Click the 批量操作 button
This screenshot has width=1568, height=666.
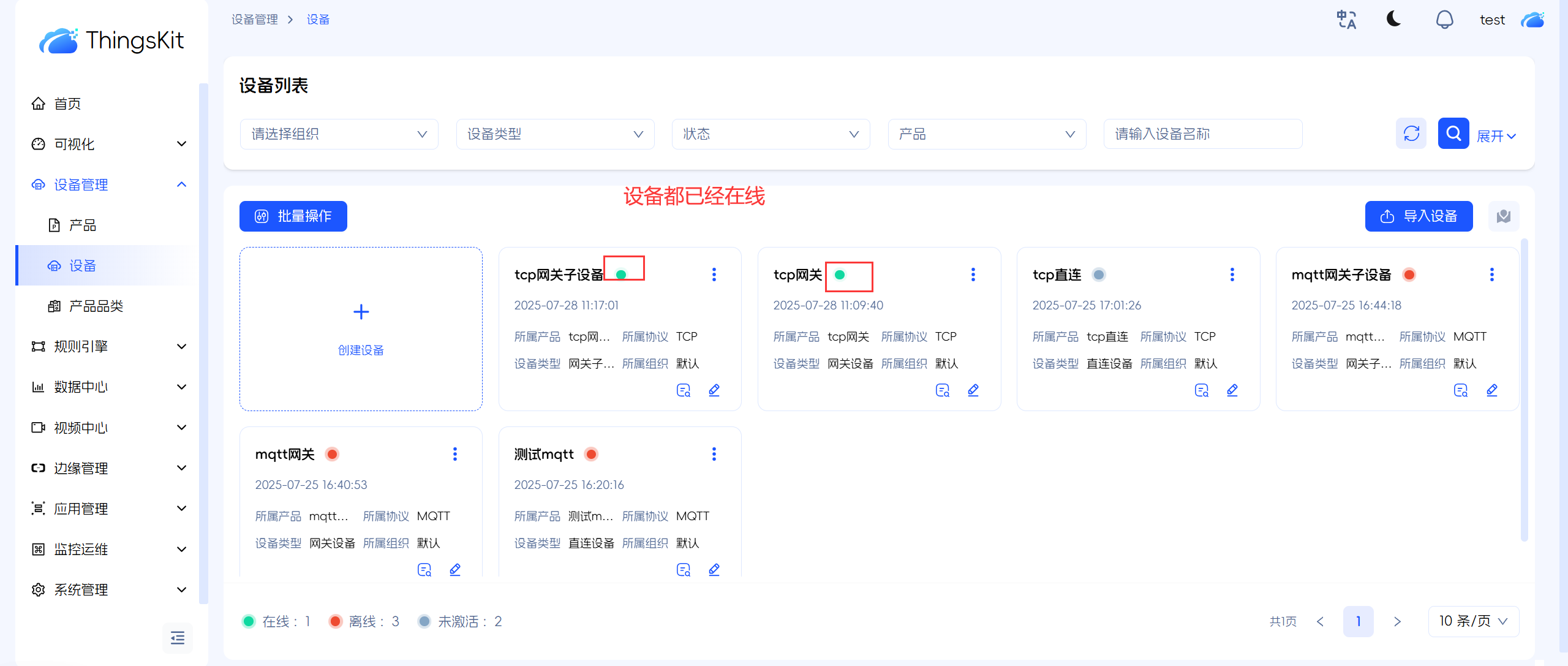tap(293, 216)
